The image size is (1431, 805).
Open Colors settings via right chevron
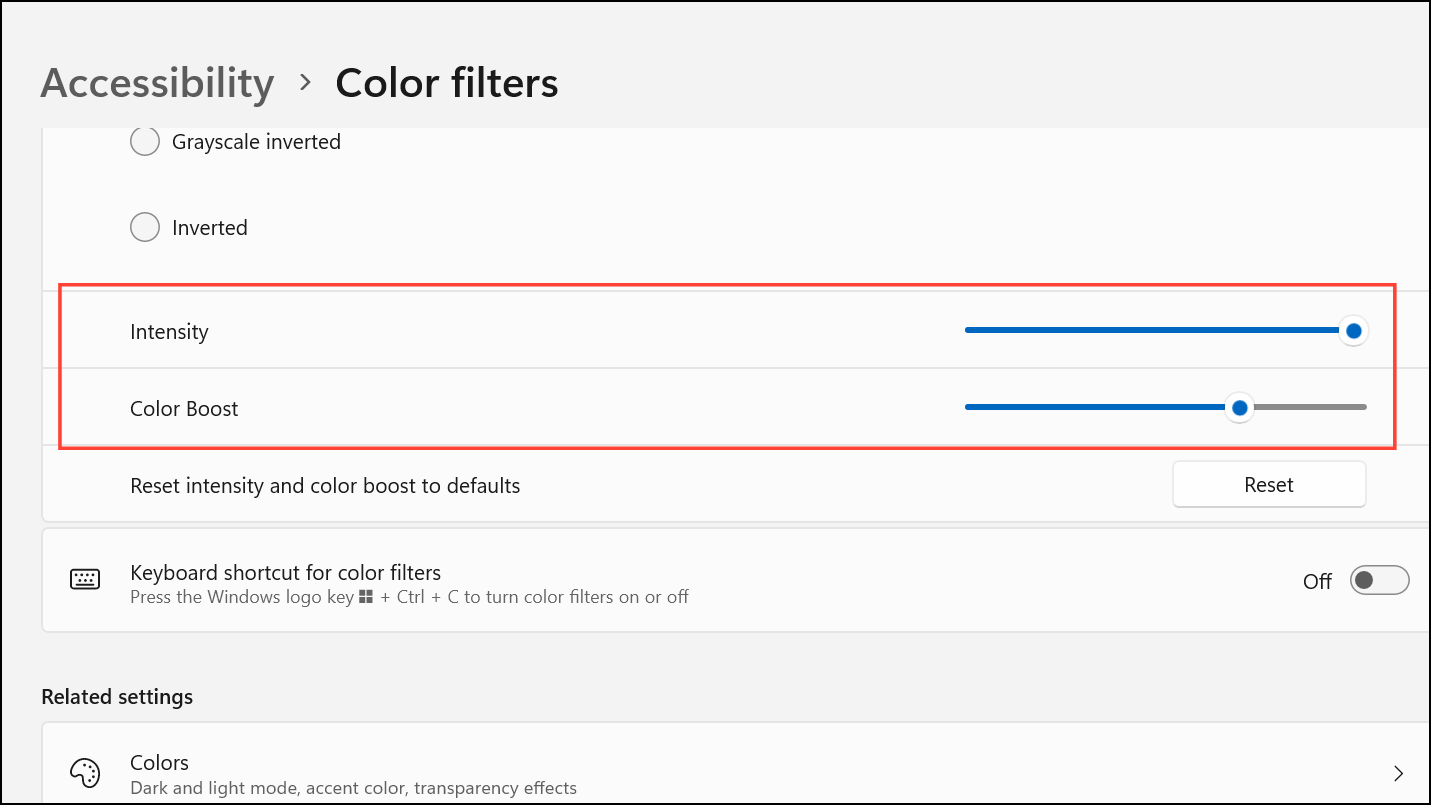[x=1398, y=773]
